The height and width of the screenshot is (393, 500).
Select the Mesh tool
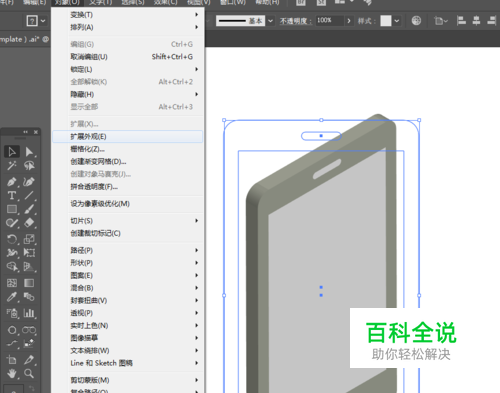click(x=12, y=283)
